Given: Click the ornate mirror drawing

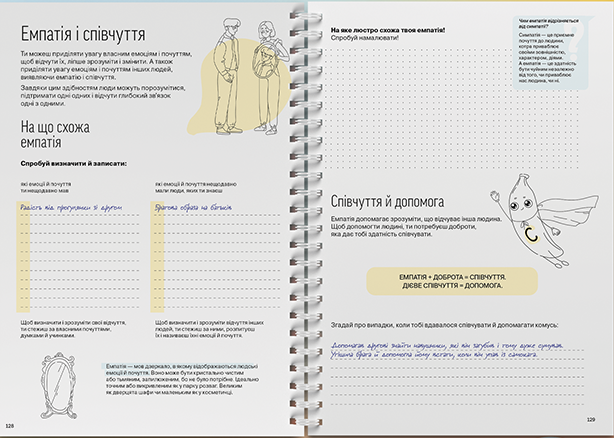Looking at the screenshot, I should coord(58,386).
